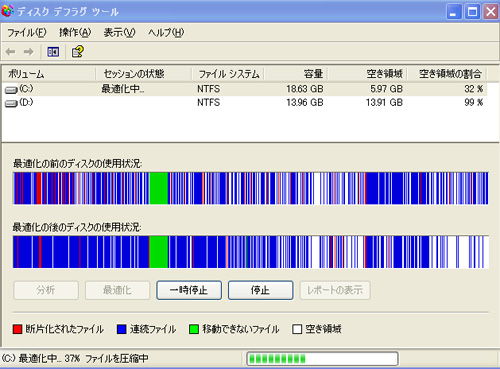500x369 pixels.
Task: Click the back arrow toolbar icon
Action: coord(11,52)
